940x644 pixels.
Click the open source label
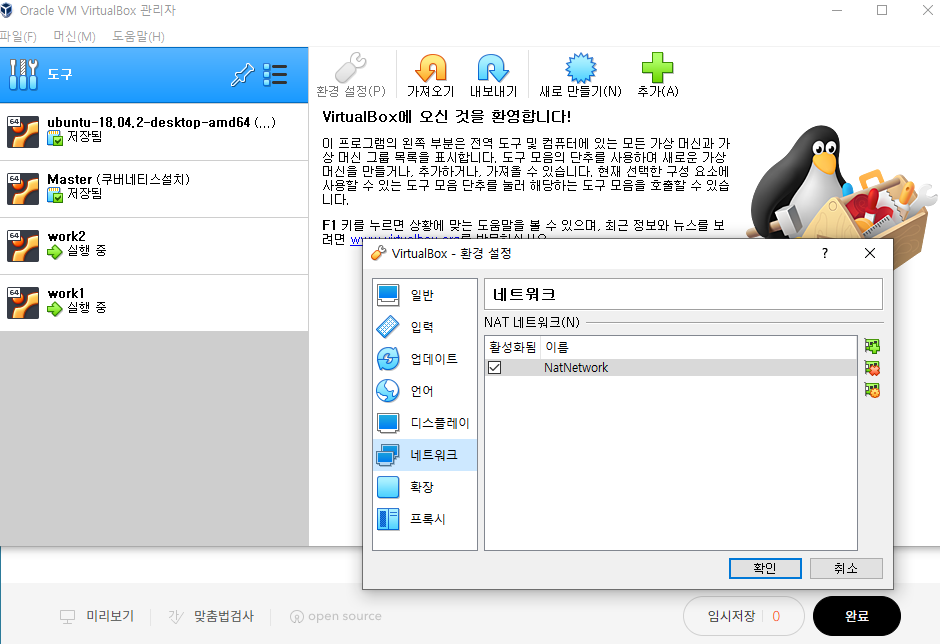click(x=336, y=616)
